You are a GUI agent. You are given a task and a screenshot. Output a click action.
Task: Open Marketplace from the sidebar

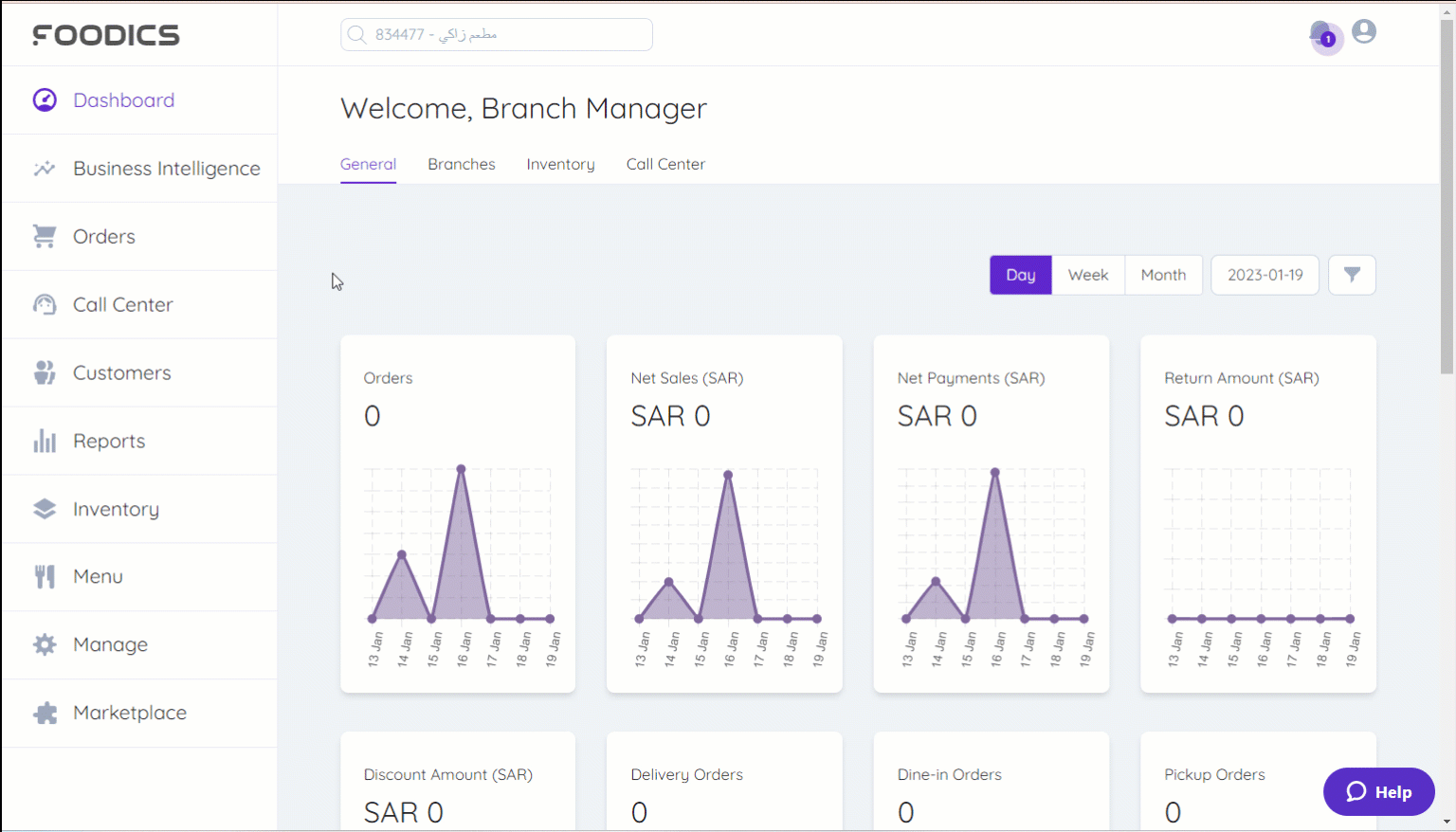point(130,713)
